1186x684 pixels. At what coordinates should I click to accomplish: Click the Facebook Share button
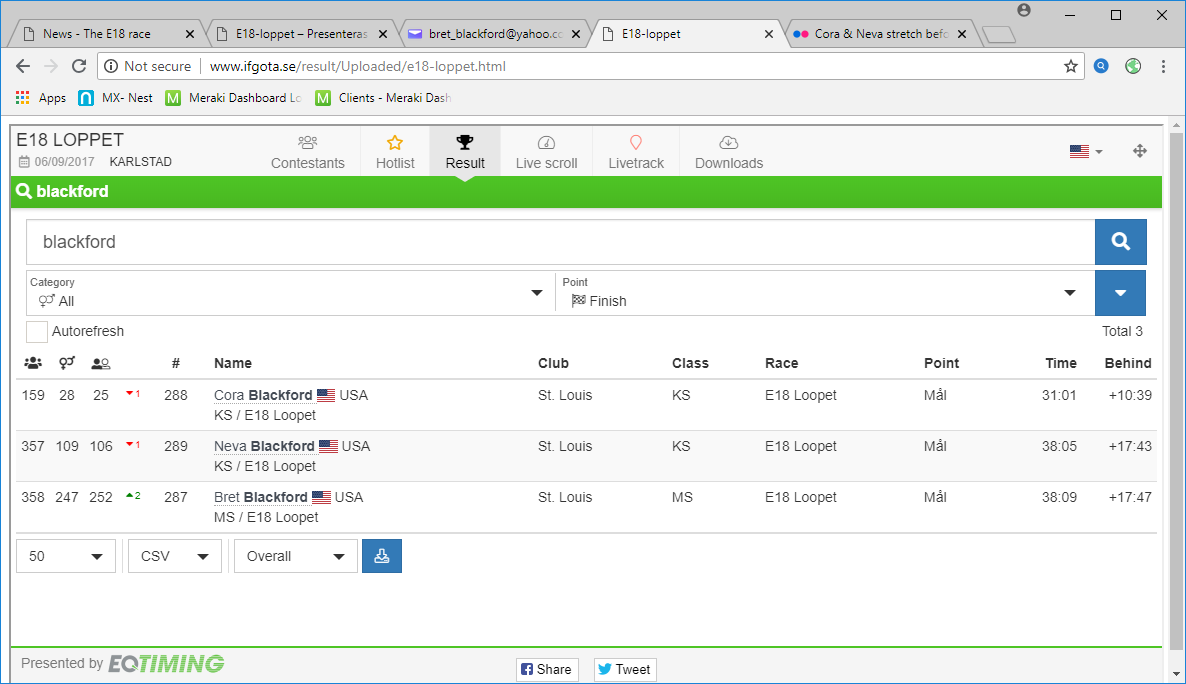(x=546, y=669)
